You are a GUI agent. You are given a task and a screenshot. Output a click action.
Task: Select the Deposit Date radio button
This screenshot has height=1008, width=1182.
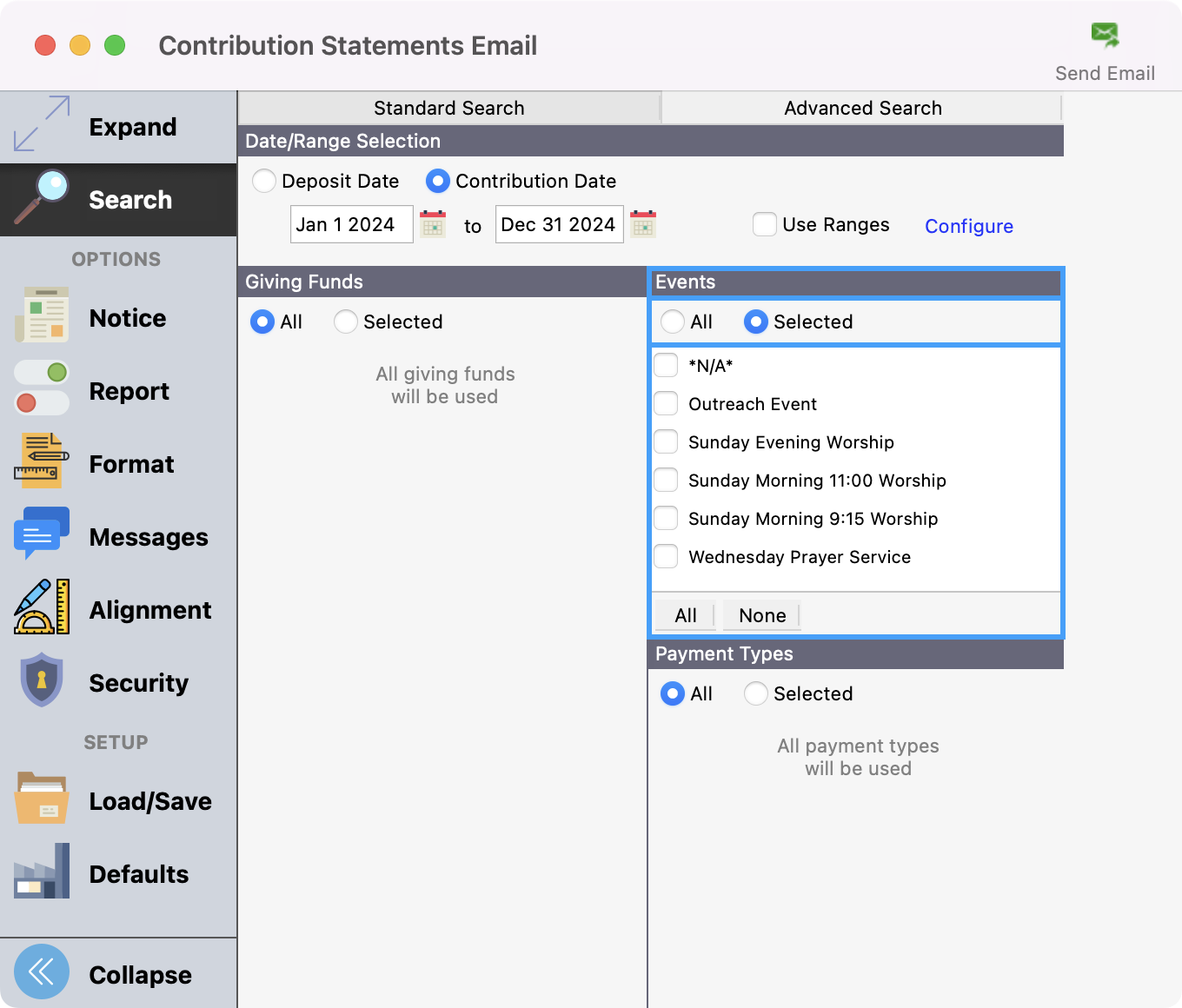[264, 181]
